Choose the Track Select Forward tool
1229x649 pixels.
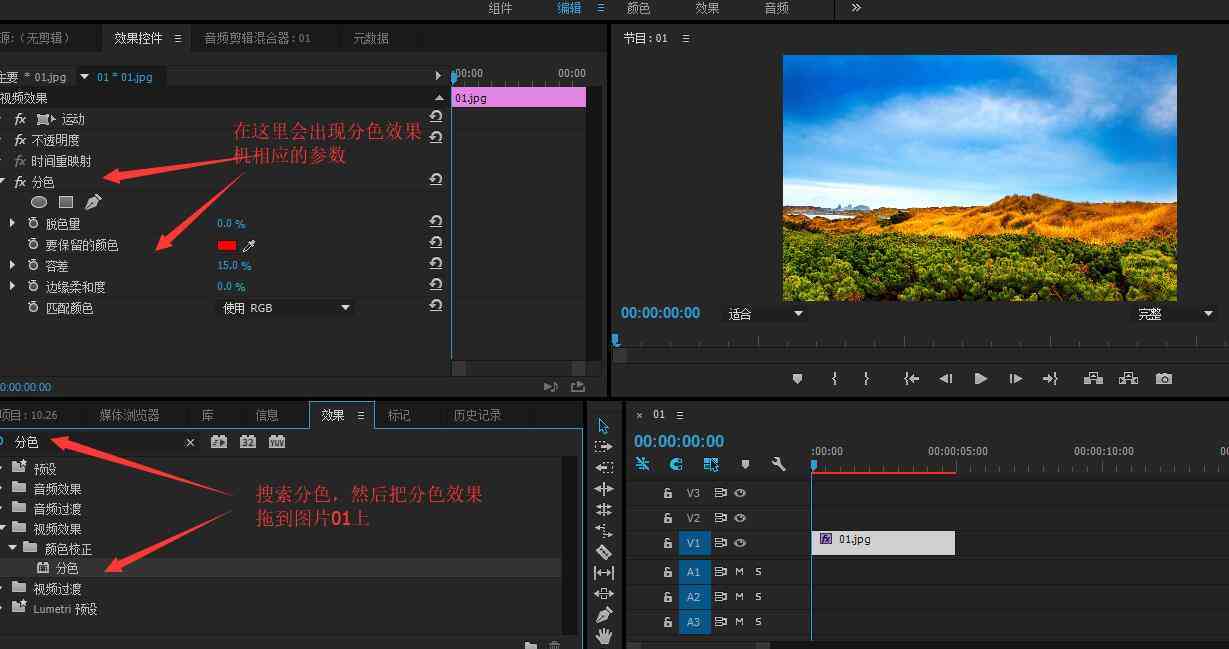(604, 447)
